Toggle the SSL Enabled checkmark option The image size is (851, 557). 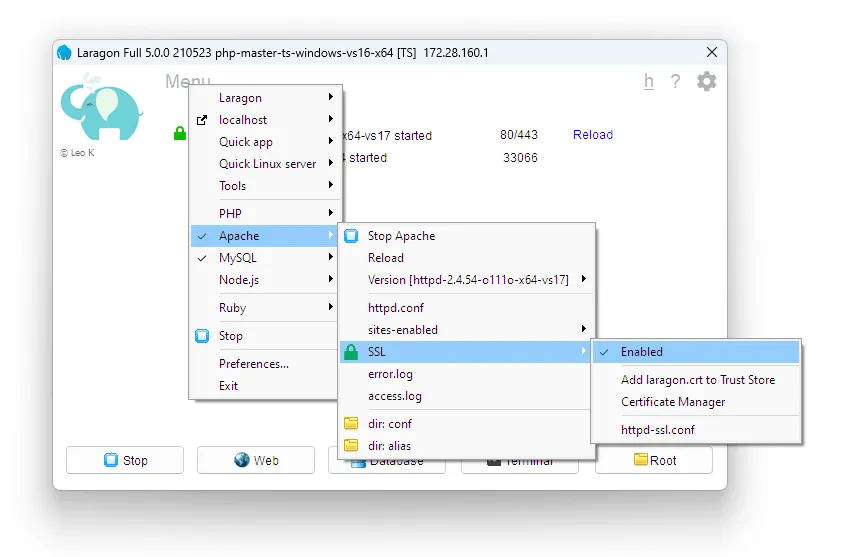coord(641,352)
